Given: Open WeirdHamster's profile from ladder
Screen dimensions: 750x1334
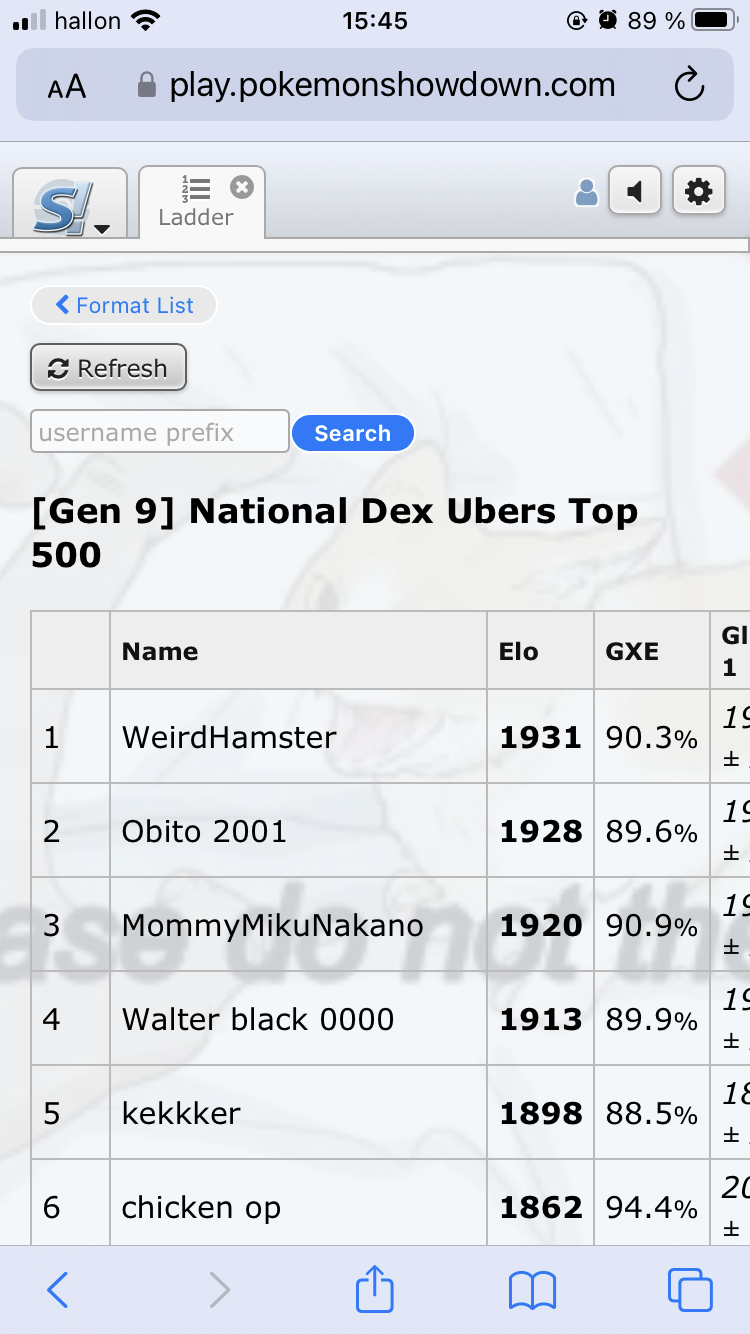Looking at the screenshot, I should pyautogui.click(x=229, y=737).
